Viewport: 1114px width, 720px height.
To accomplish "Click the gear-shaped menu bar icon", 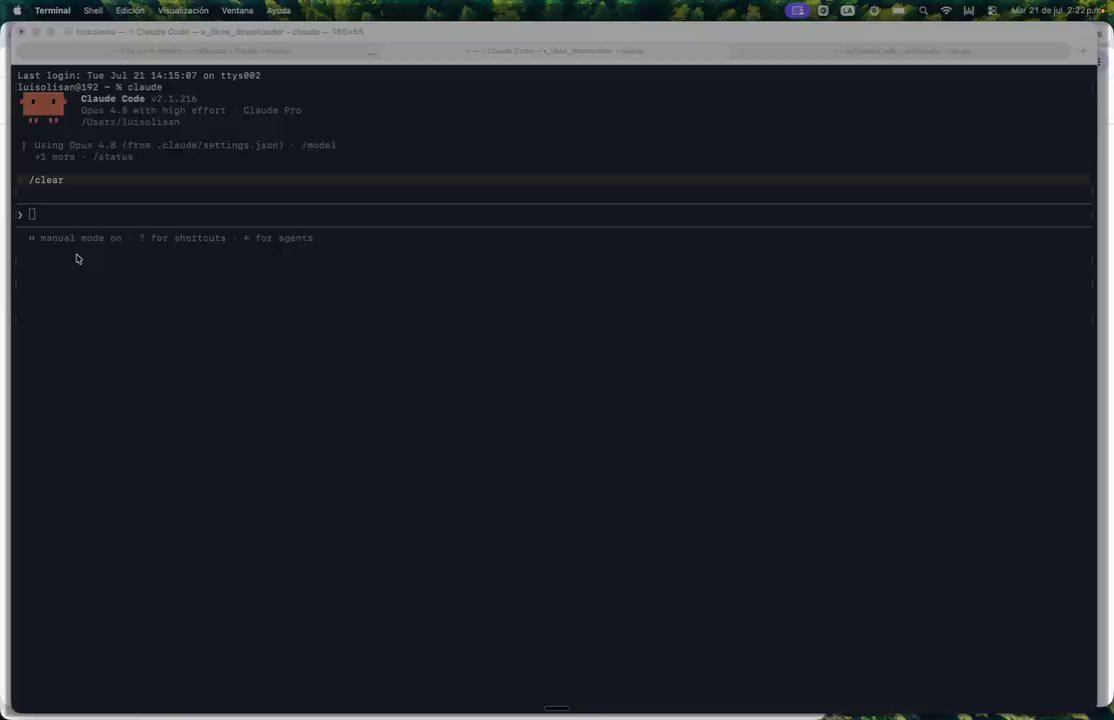I will coord(874,11).
